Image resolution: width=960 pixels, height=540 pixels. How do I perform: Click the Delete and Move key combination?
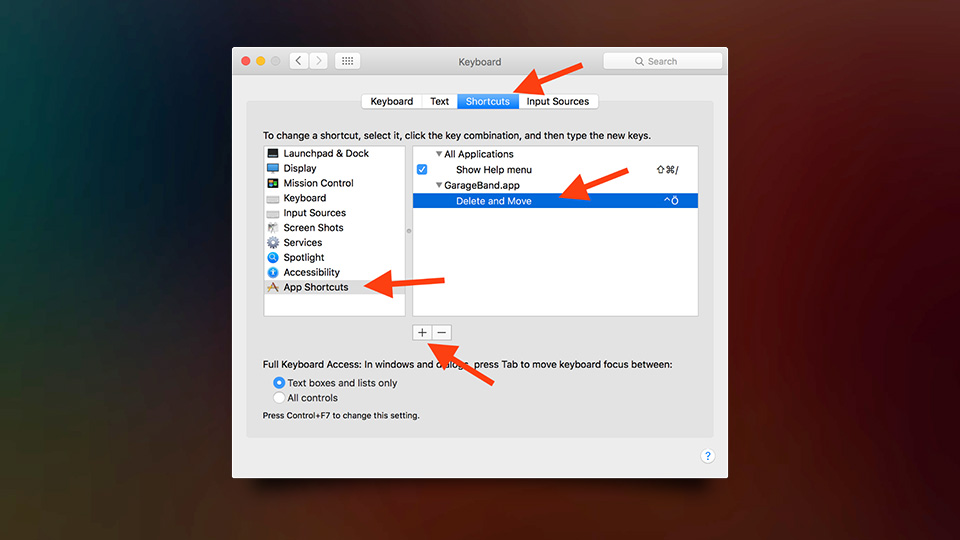[671, 201]
